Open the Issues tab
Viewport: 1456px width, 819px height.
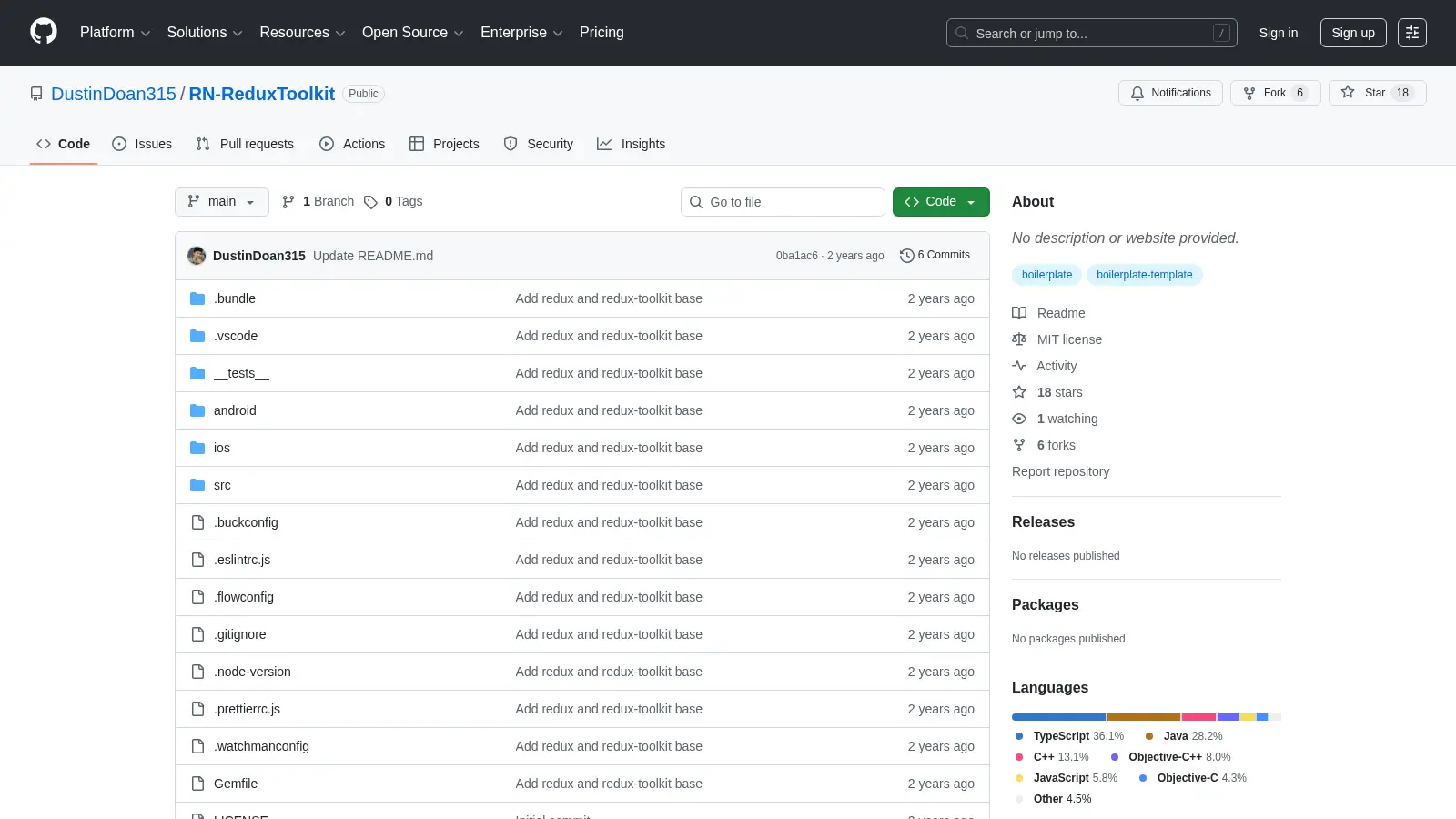point(142,144)
